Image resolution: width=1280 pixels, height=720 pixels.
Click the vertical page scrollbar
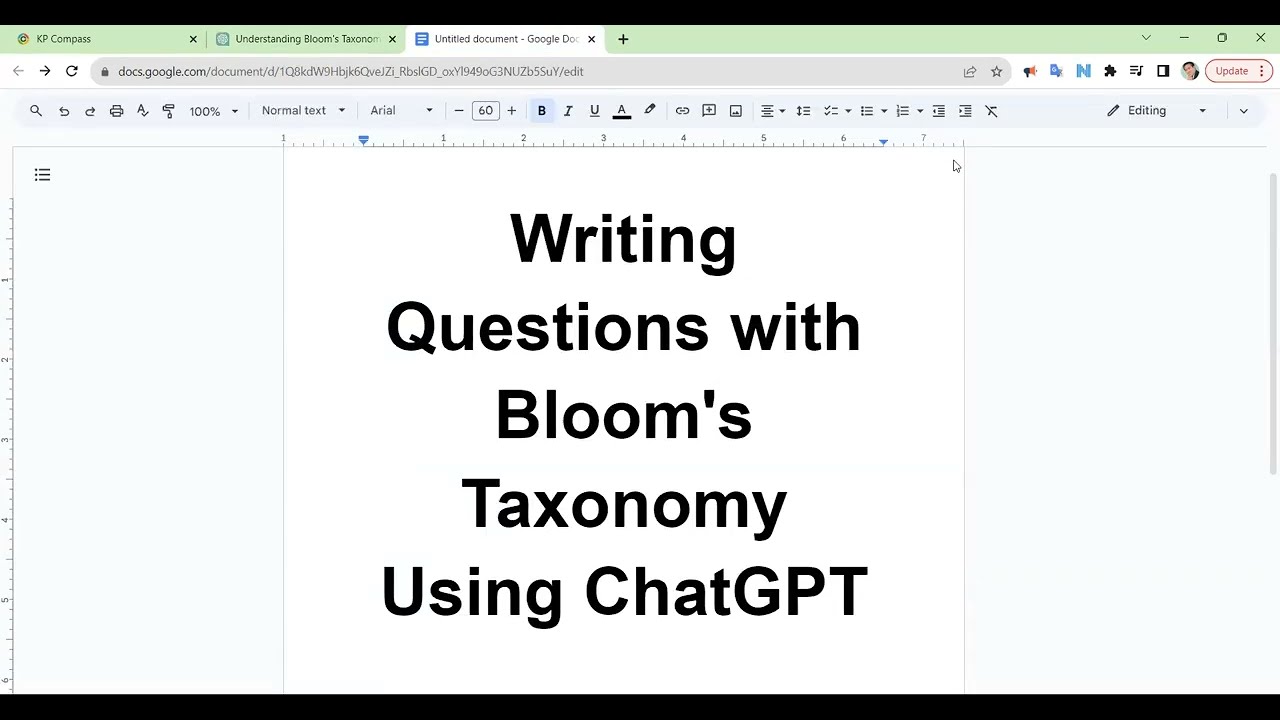[1273, 325]
